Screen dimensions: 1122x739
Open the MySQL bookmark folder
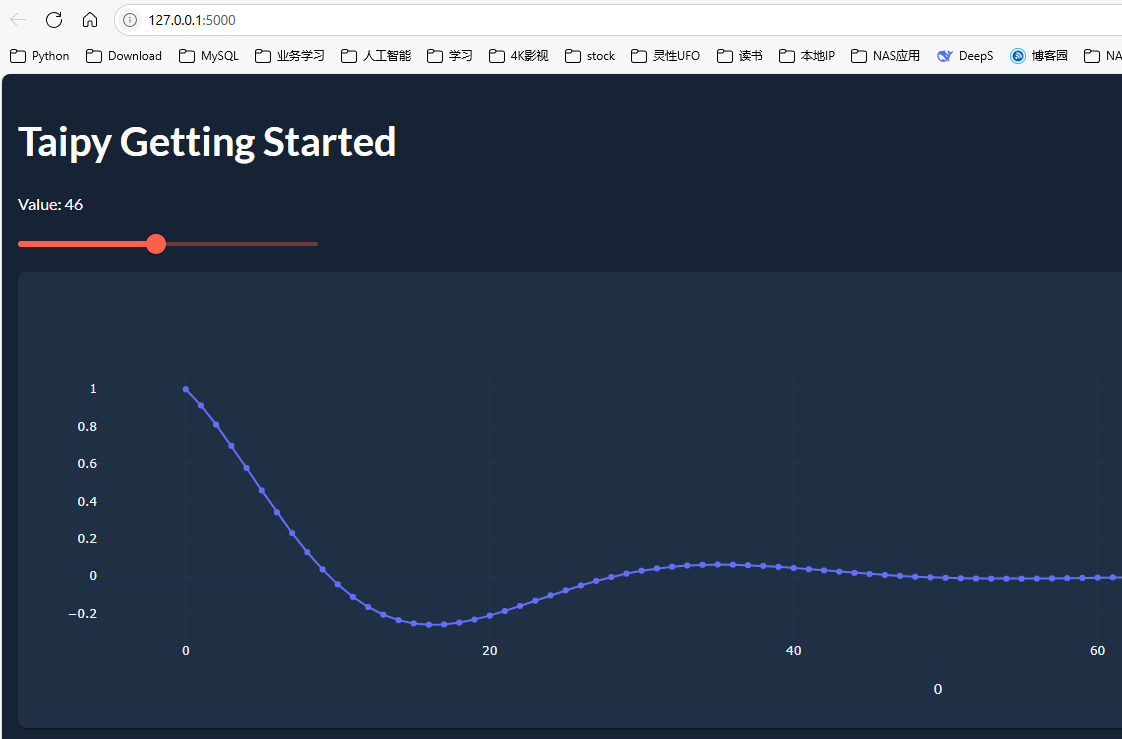coord(209,56)
